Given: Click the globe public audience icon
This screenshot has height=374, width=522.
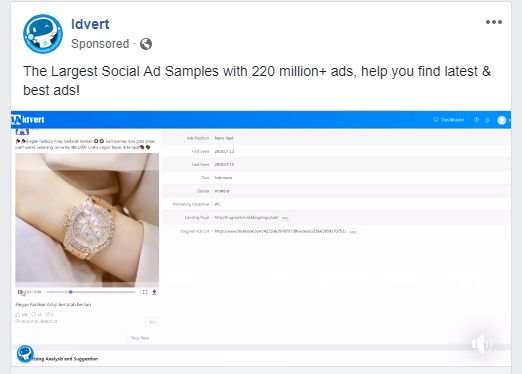Looking at the screenshot, I should tap(146, 44).
